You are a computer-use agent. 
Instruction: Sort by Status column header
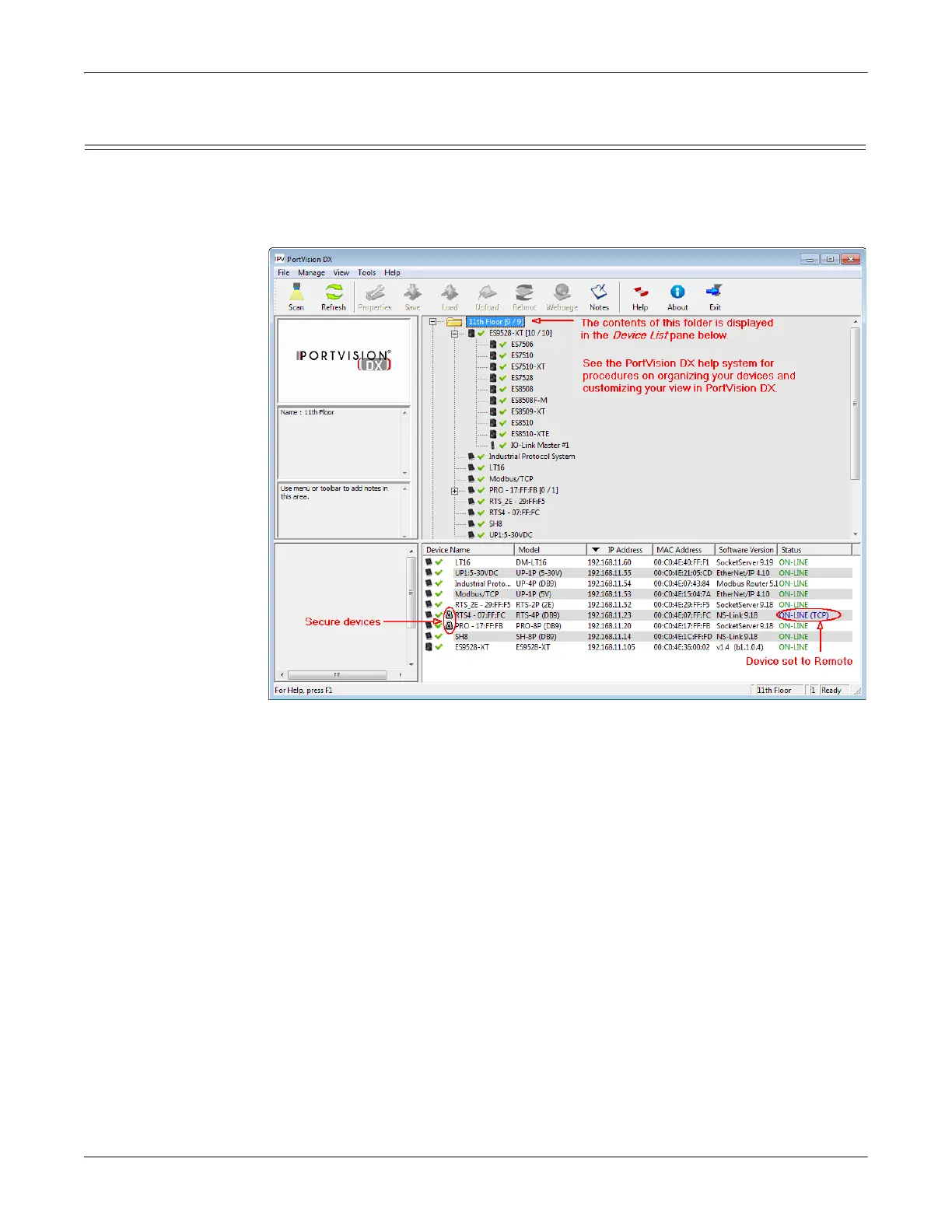coord(814,550)
